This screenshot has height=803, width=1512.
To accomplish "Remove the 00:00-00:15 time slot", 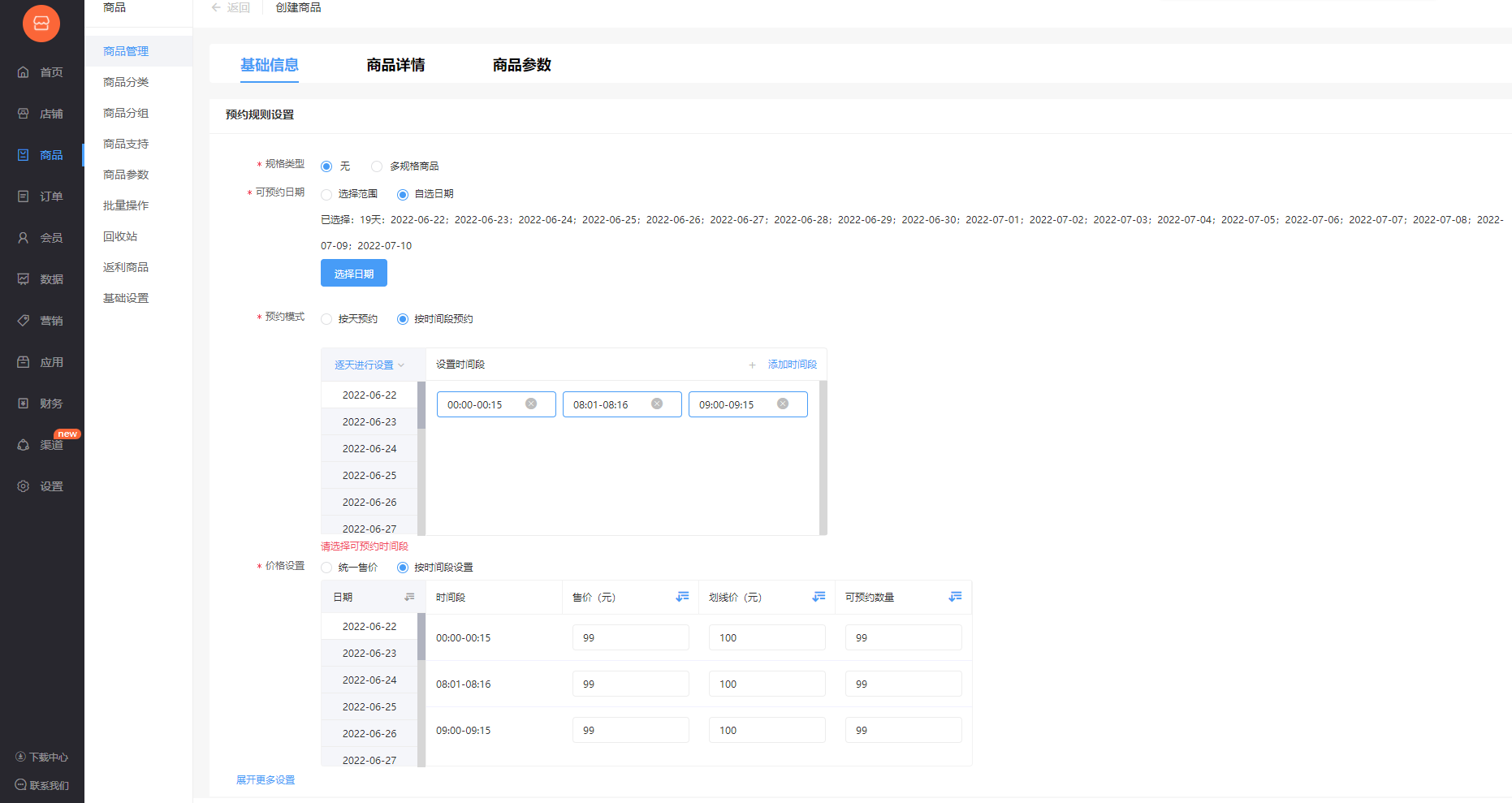I will [531, 404].
